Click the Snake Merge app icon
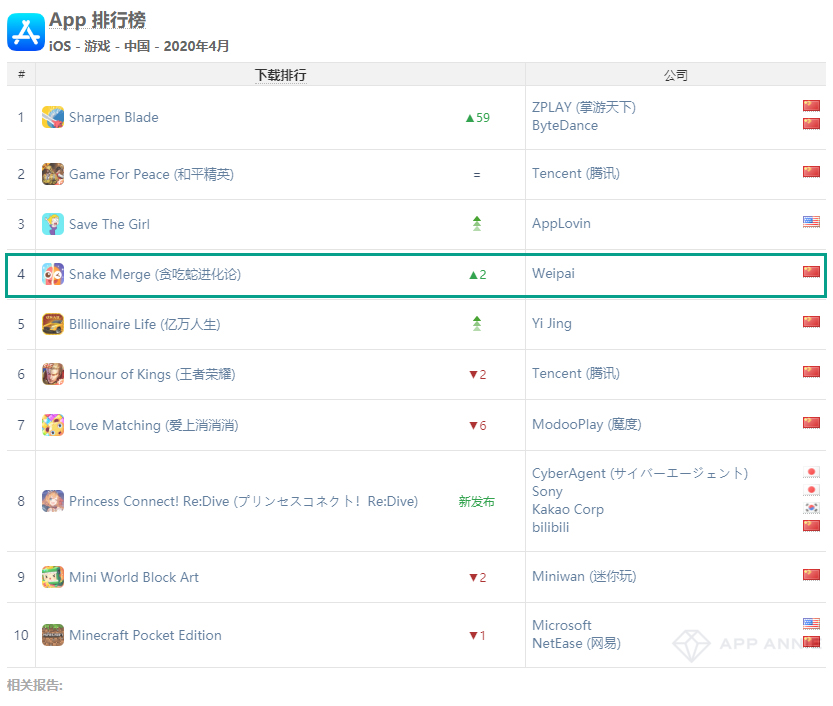833x706 pixels. pos(53,274)
